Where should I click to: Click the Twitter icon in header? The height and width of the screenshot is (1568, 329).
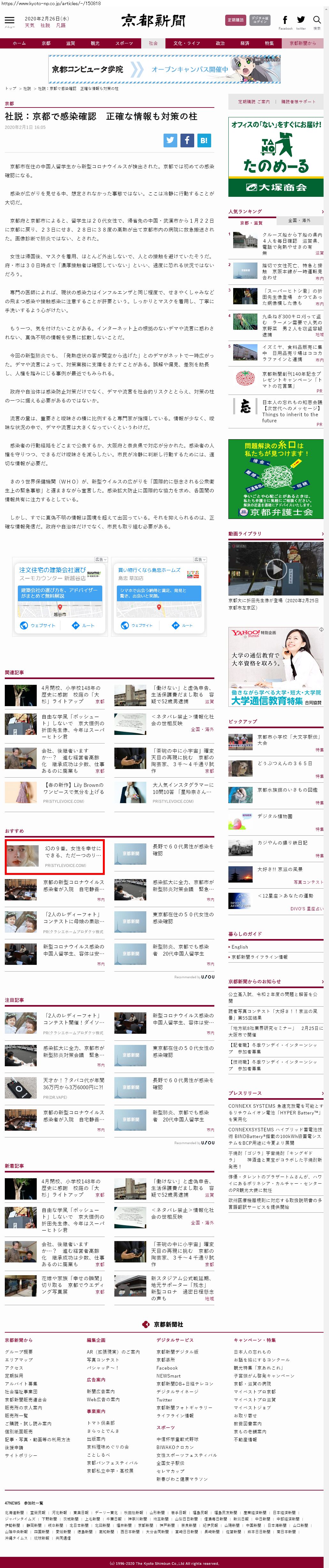coord(301,20)
